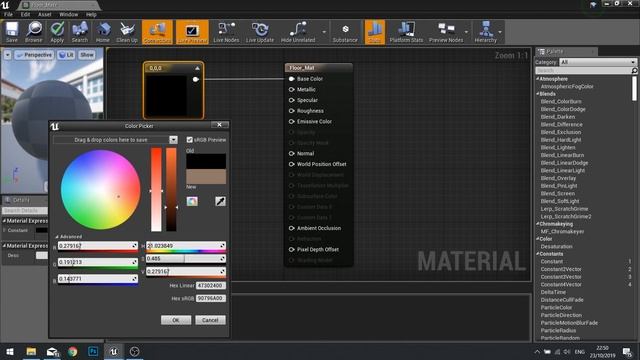Toggle the Live Update toolbar option
The height and width of the screenshot is (360, 640).
(260, 32)
